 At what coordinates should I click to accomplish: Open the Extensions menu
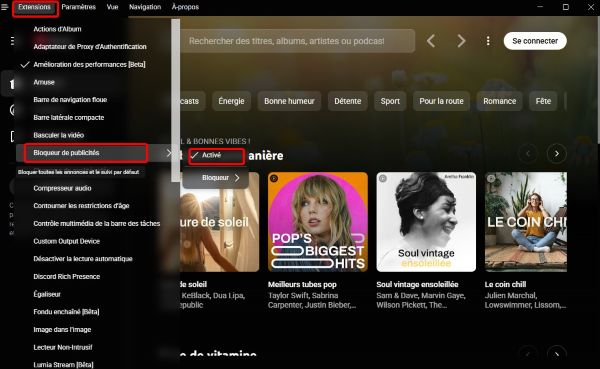pyautogui.click(x=34, y=7)
